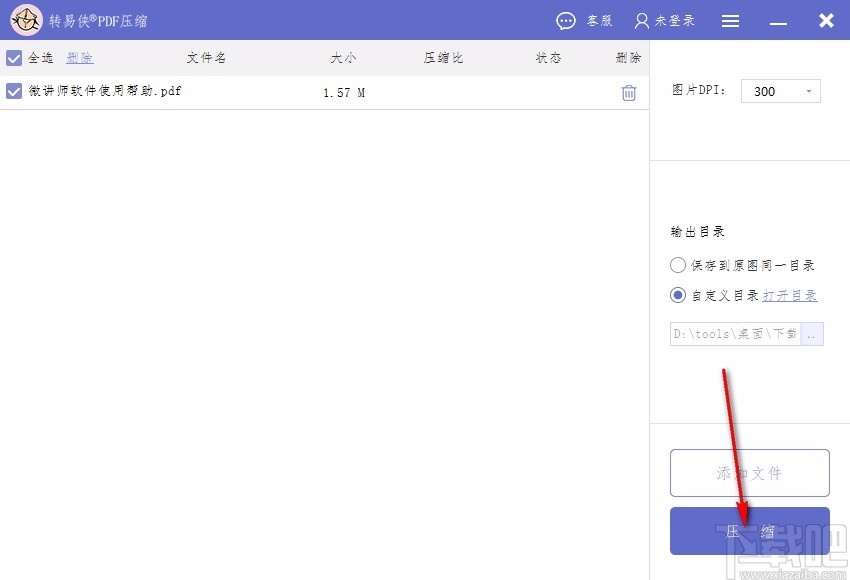Click the browse button next to output path
The width and height of the screenshot is (850, 580).
tap(812, 334)
